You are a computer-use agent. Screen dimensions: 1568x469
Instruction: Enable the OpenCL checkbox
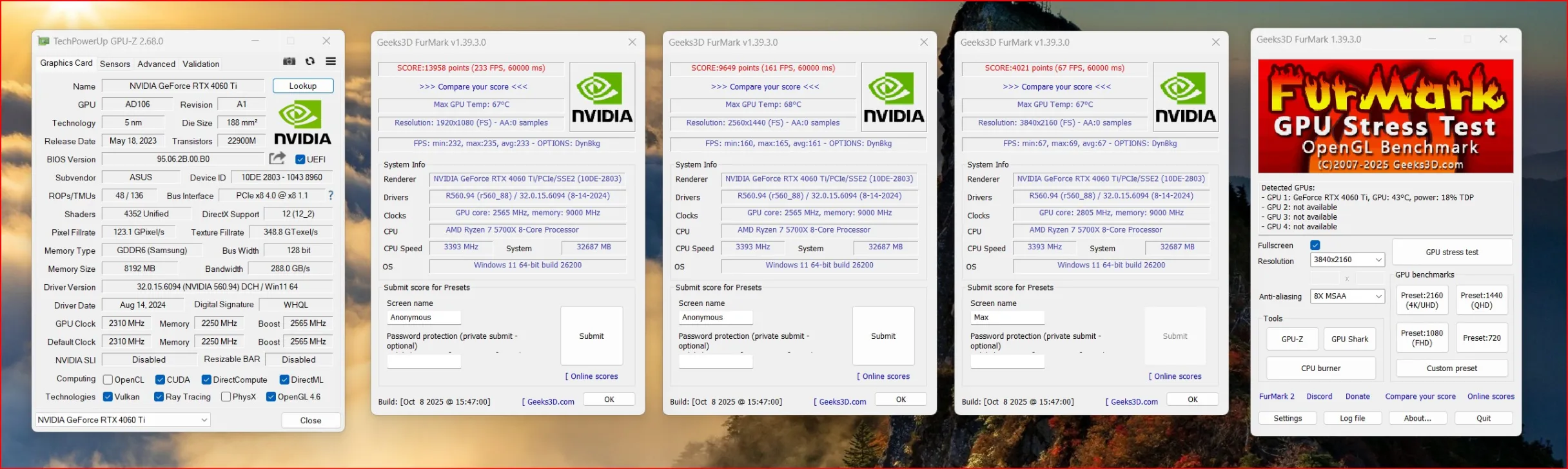108,379
